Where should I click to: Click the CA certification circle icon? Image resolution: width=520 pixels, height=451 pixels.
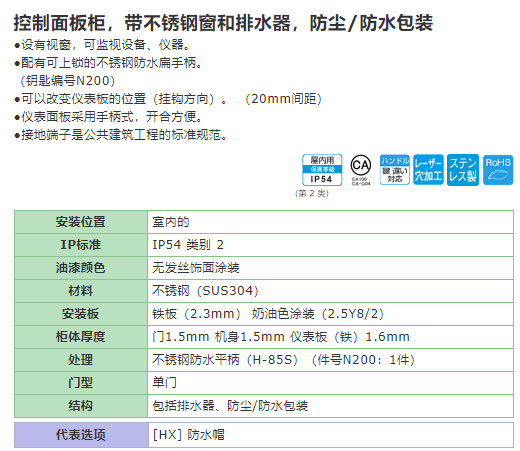pyautogui.click(x=361, y=170)
